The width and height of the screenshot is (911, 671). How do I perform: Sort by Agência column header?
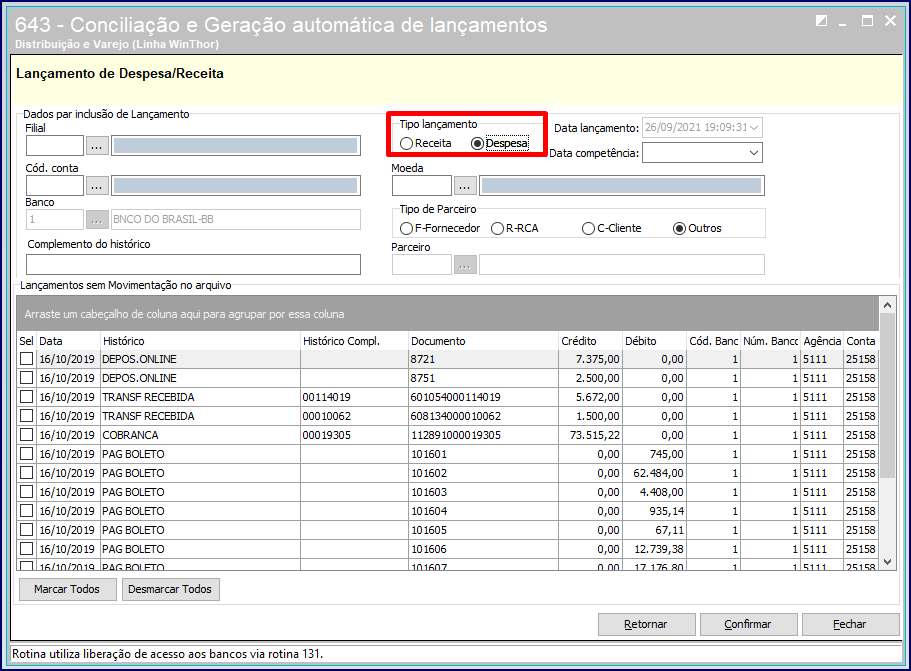coord(822,341)
